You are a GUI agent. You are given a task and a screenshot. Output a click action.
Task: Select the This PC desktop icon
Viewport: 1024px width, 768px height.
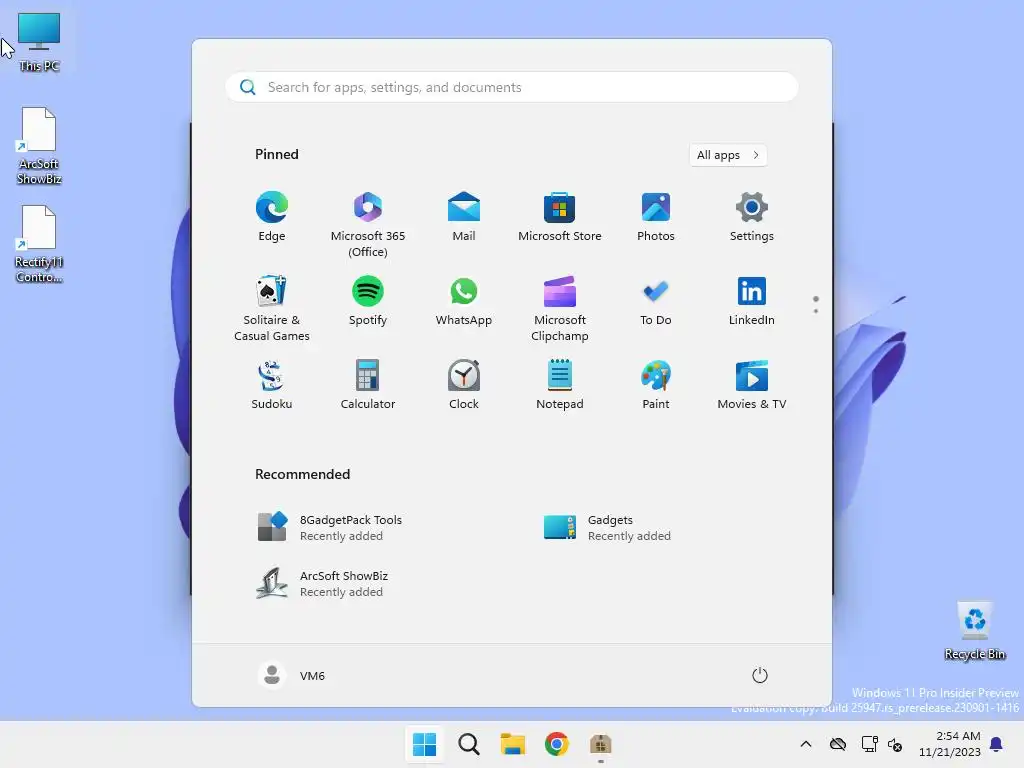39,42
